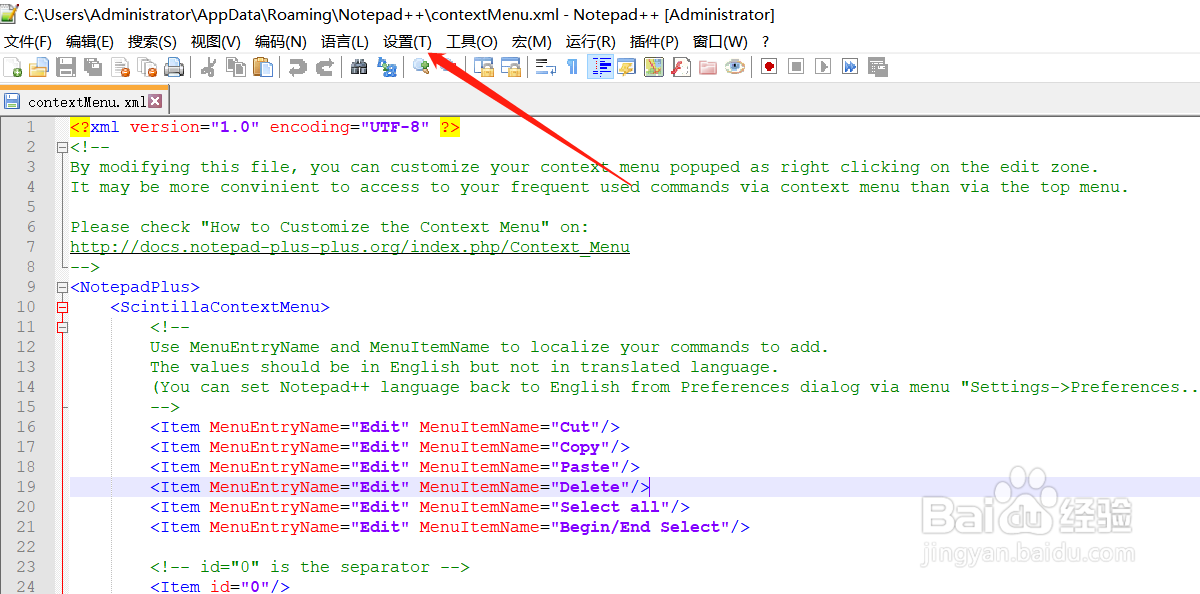Create a new file with toolbar icon

13,67
